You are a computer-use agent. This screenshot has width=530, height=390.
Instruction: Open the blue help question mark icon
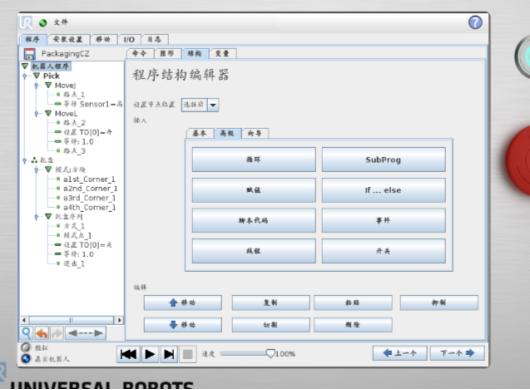coord(475,22)
